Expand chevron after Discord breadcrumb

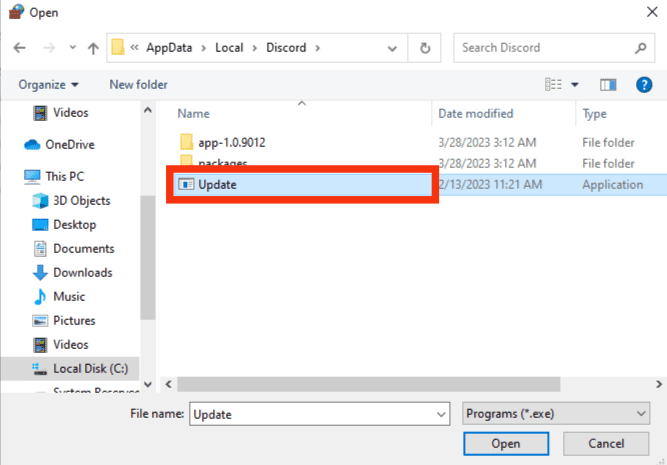317,48
